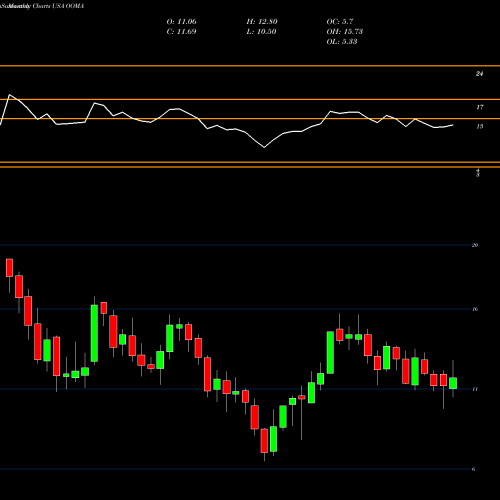Click the '16' price axis label
Image resolution: width=500 pixels, height=500 pixels.
tap(475, 309)
